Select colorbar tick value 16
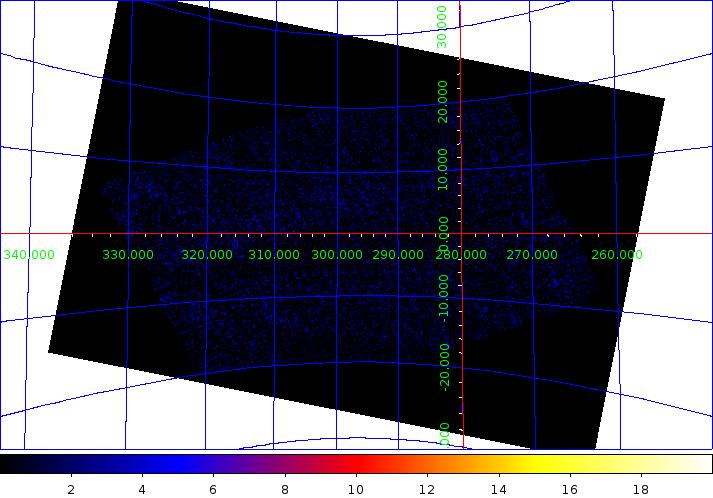The image size is (713, 498). pos(570,489)
